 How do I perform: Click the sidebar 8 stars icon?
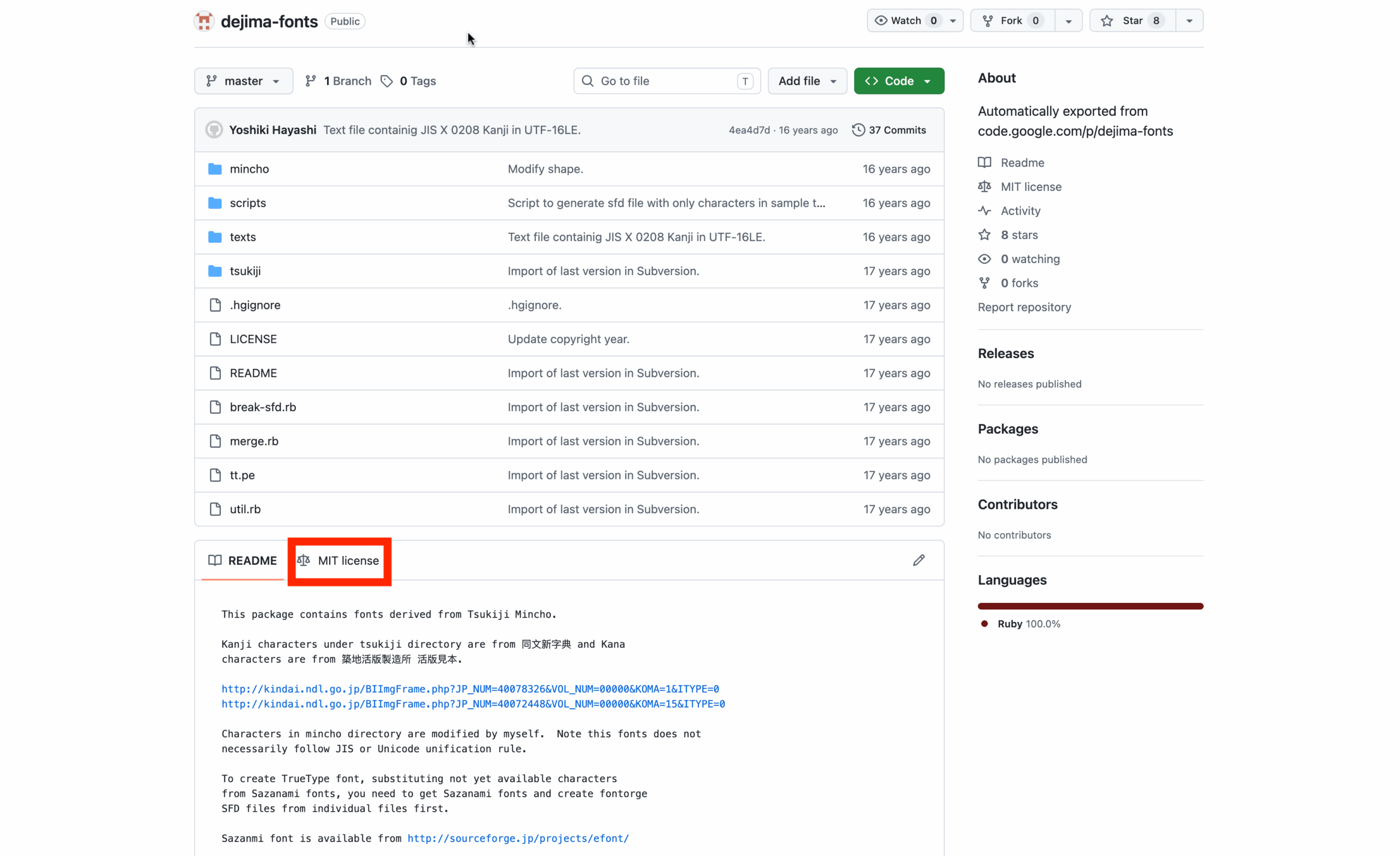pyautogui.click(x=984, y=234)
